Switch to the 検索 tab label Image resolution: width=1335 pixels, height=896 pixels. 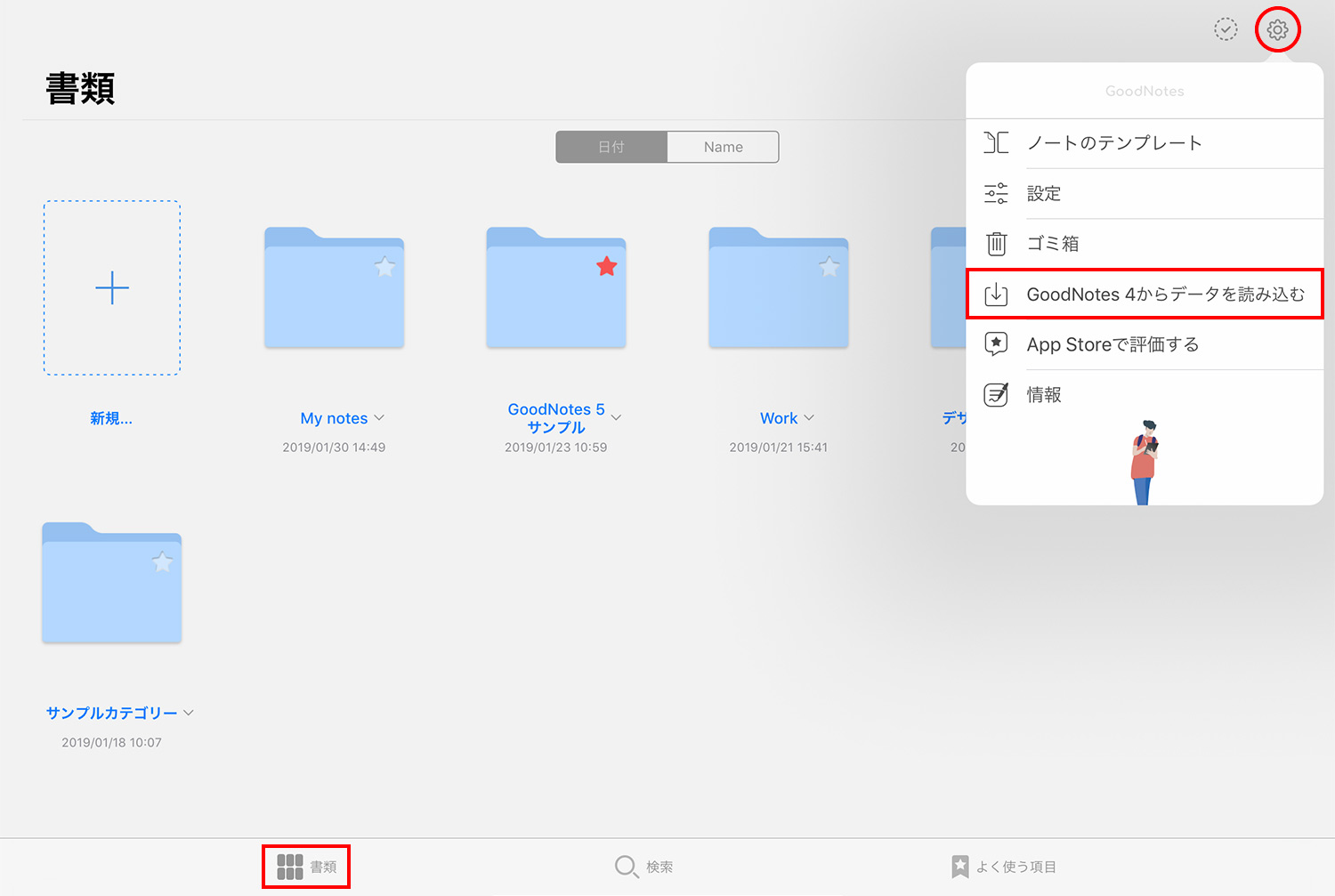[659, 867]
